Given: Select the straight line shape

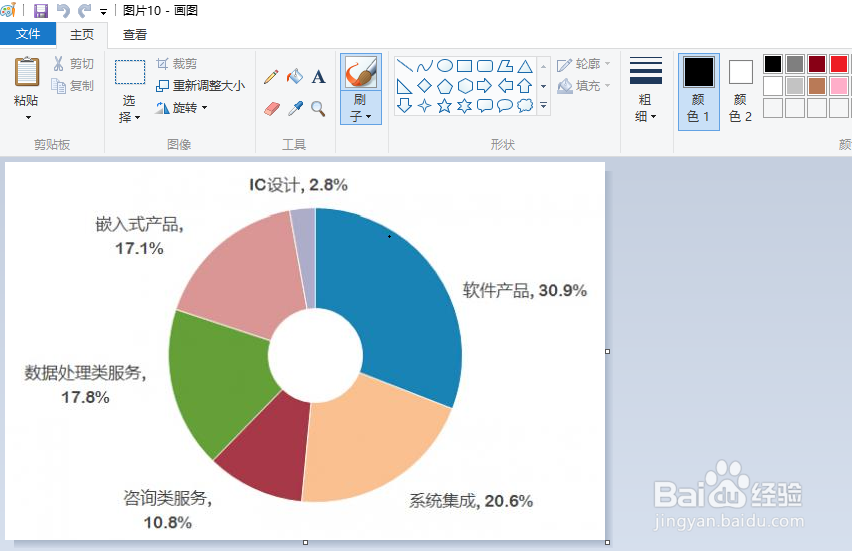Looking at the screenshot, I should click(x=404, y=66).
